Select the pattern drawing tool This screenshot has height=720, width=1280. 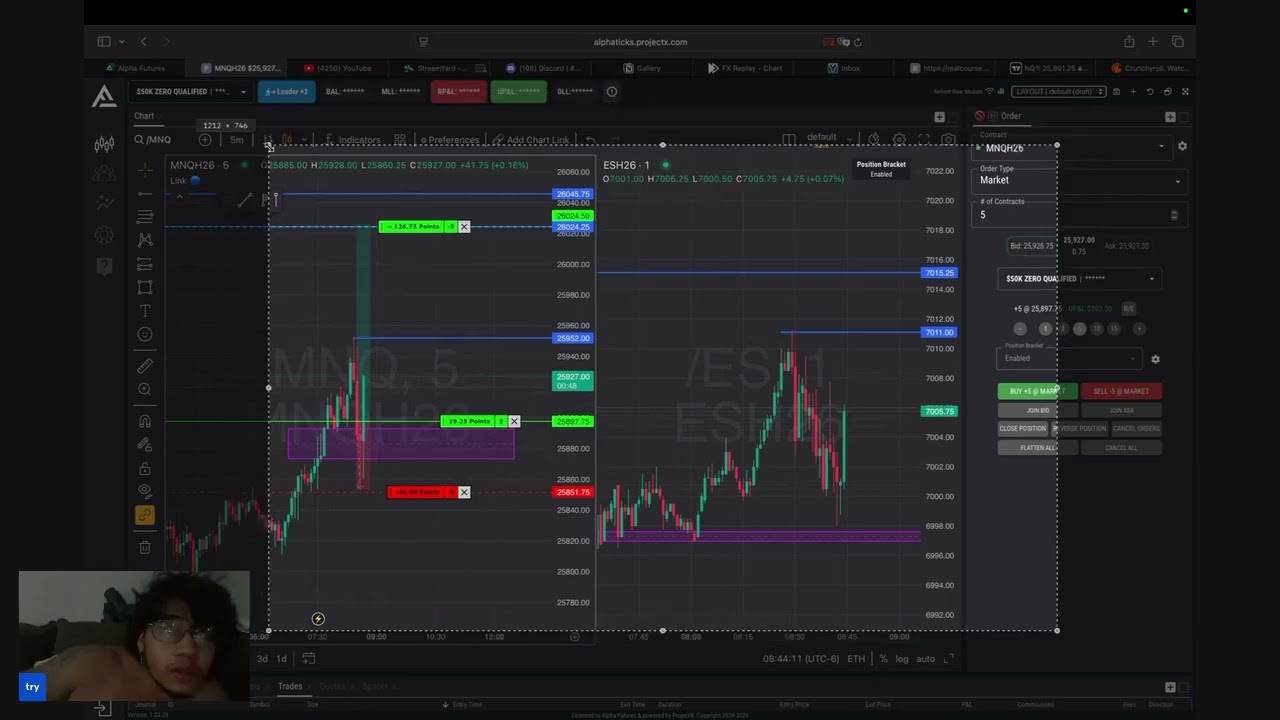pos(145,240)
